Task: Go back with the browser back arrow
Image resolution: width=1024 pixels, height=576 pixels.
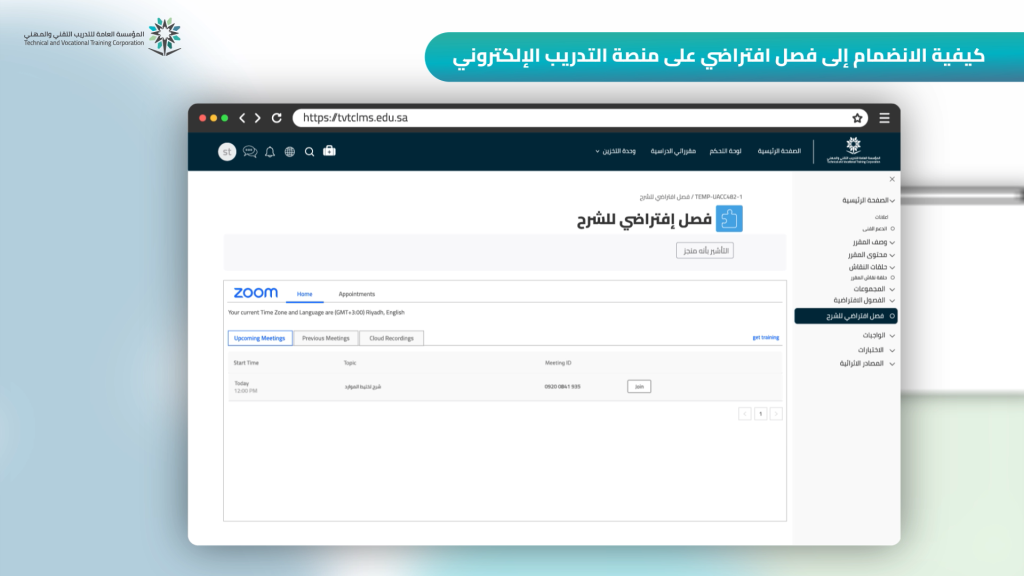Action: pyautogui.click(x=242, y=118)
